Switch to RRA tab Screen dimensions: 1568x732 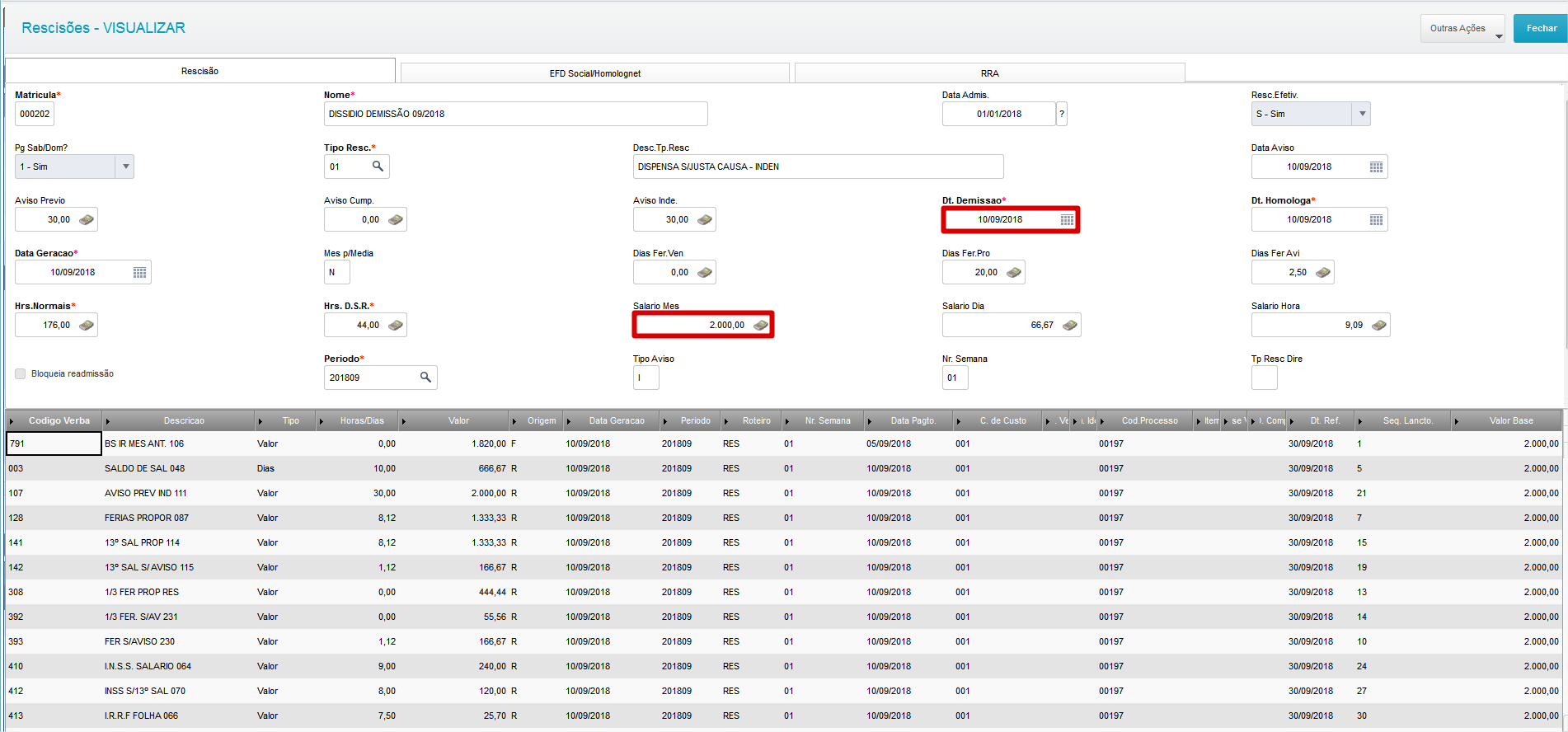tap(990, 73)
